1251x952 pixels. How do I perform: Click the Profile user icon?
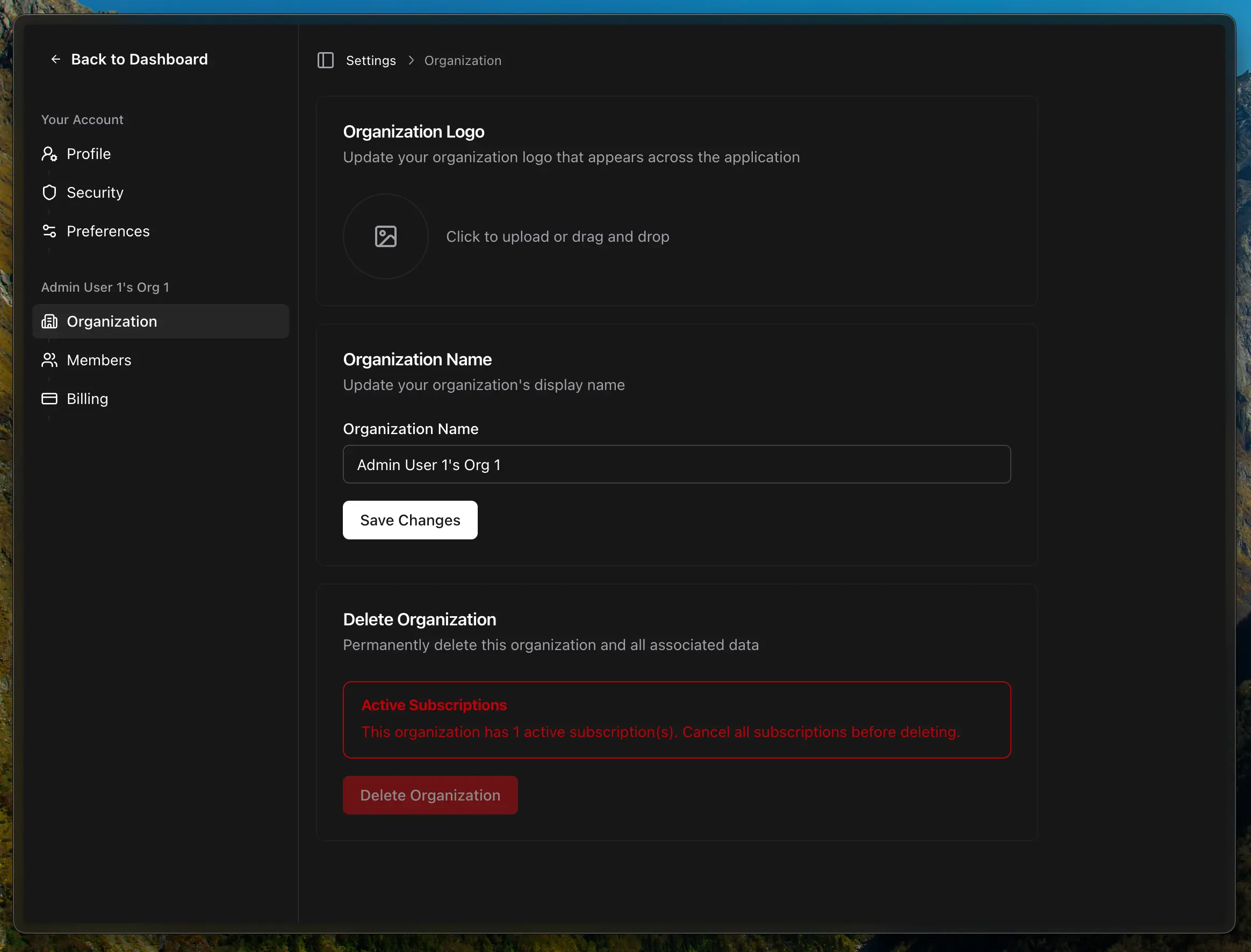coord(49,154)
